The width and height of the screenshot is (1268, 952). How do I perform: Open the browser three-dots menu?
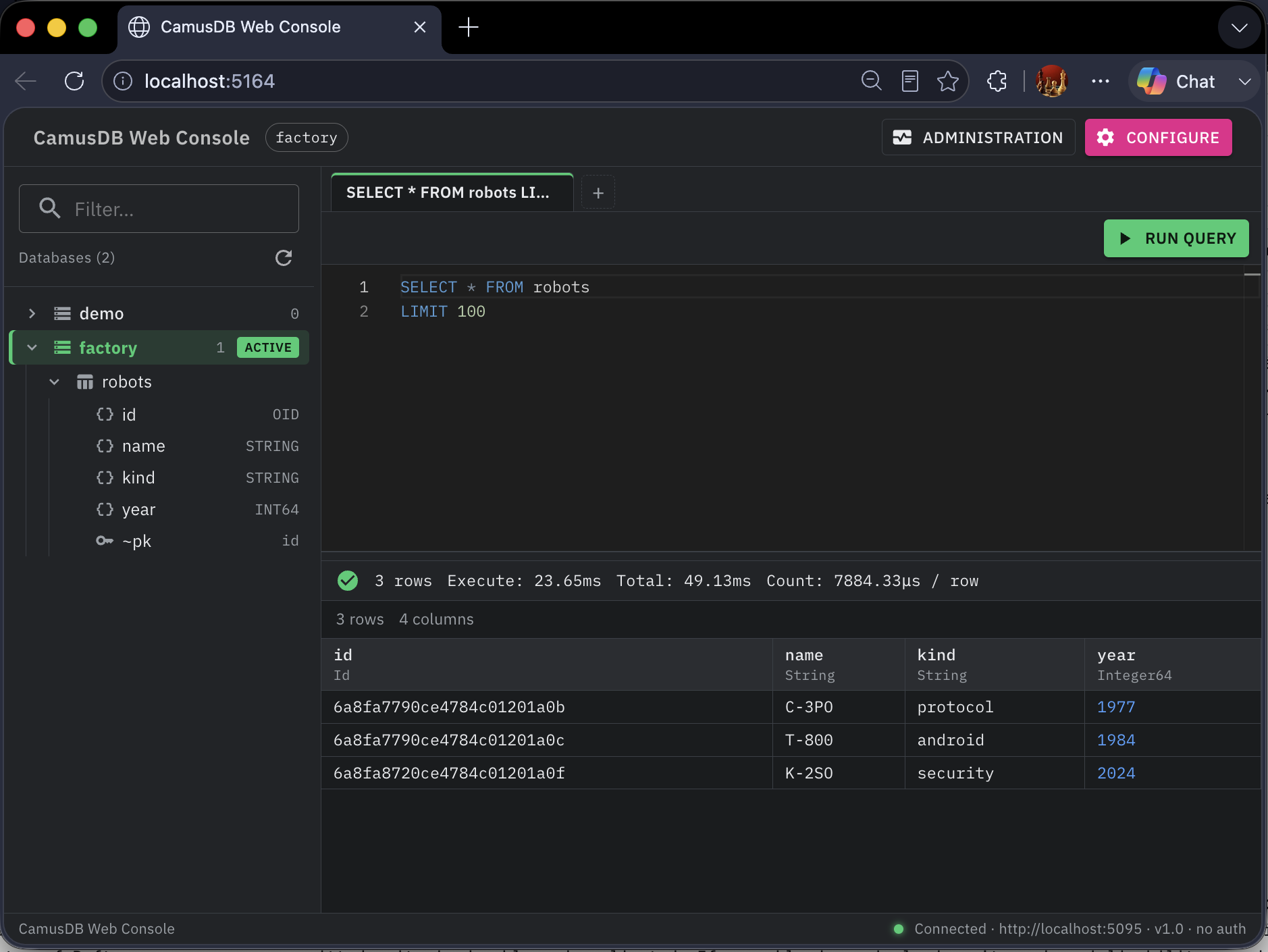coord(1101,81)
